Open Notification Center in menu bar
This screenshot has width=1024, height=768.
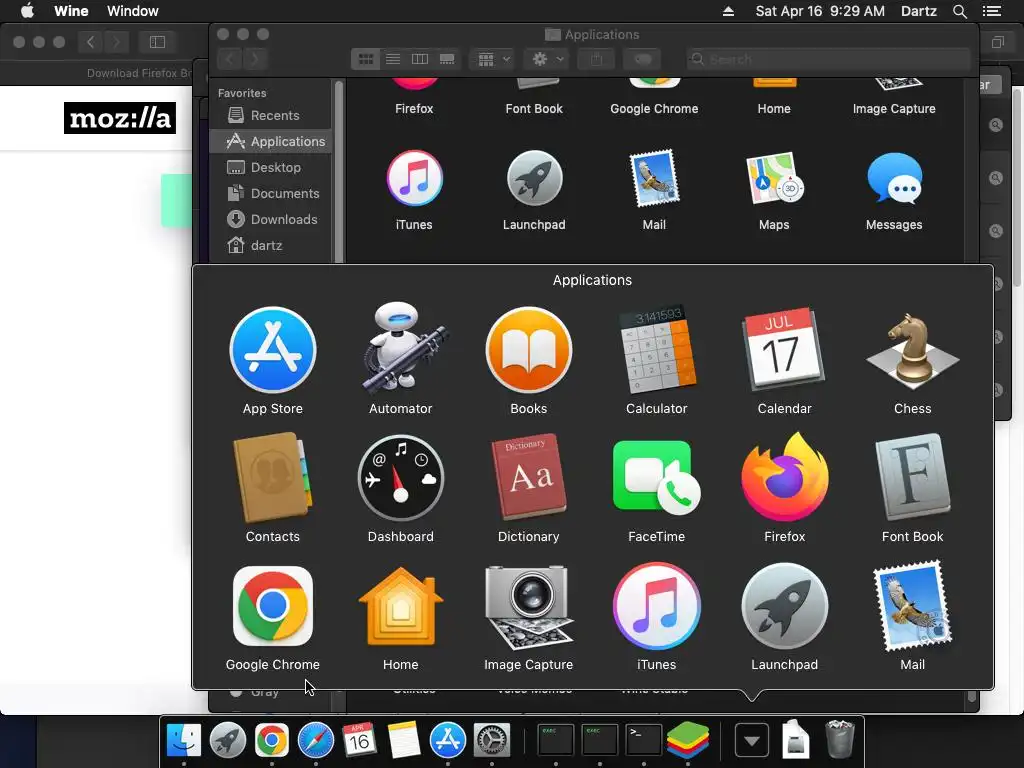(992, 11)
